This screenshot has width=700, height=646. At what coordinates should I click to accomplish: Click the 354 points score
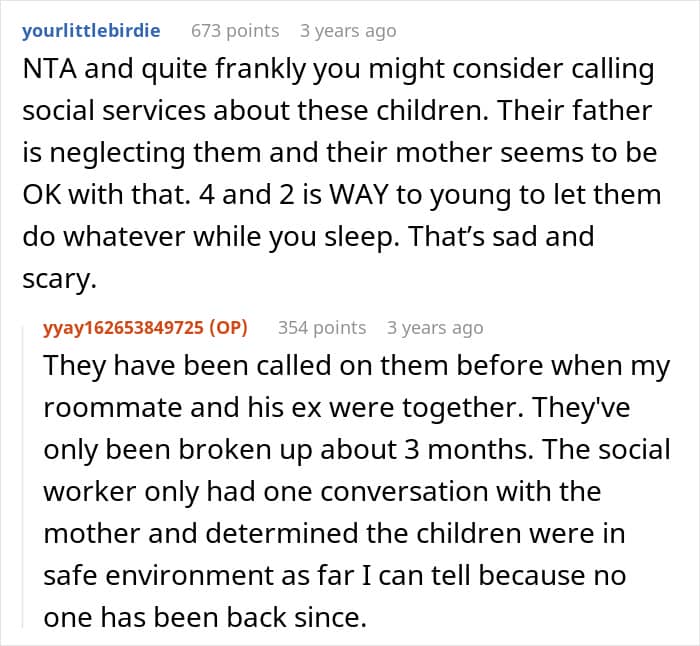coord(322,328)
